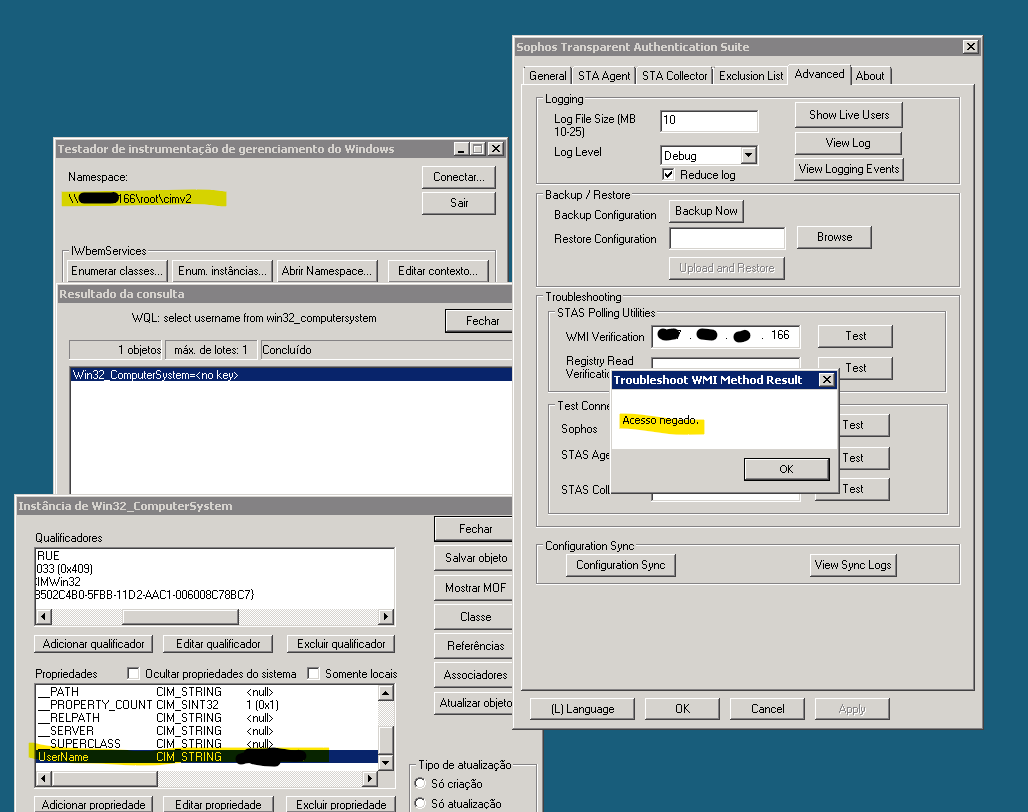Image resolution: width=1028 pixels, height=812 pixels.
Task: Click the Upload and Restore button
Action: tap(726, 268)
